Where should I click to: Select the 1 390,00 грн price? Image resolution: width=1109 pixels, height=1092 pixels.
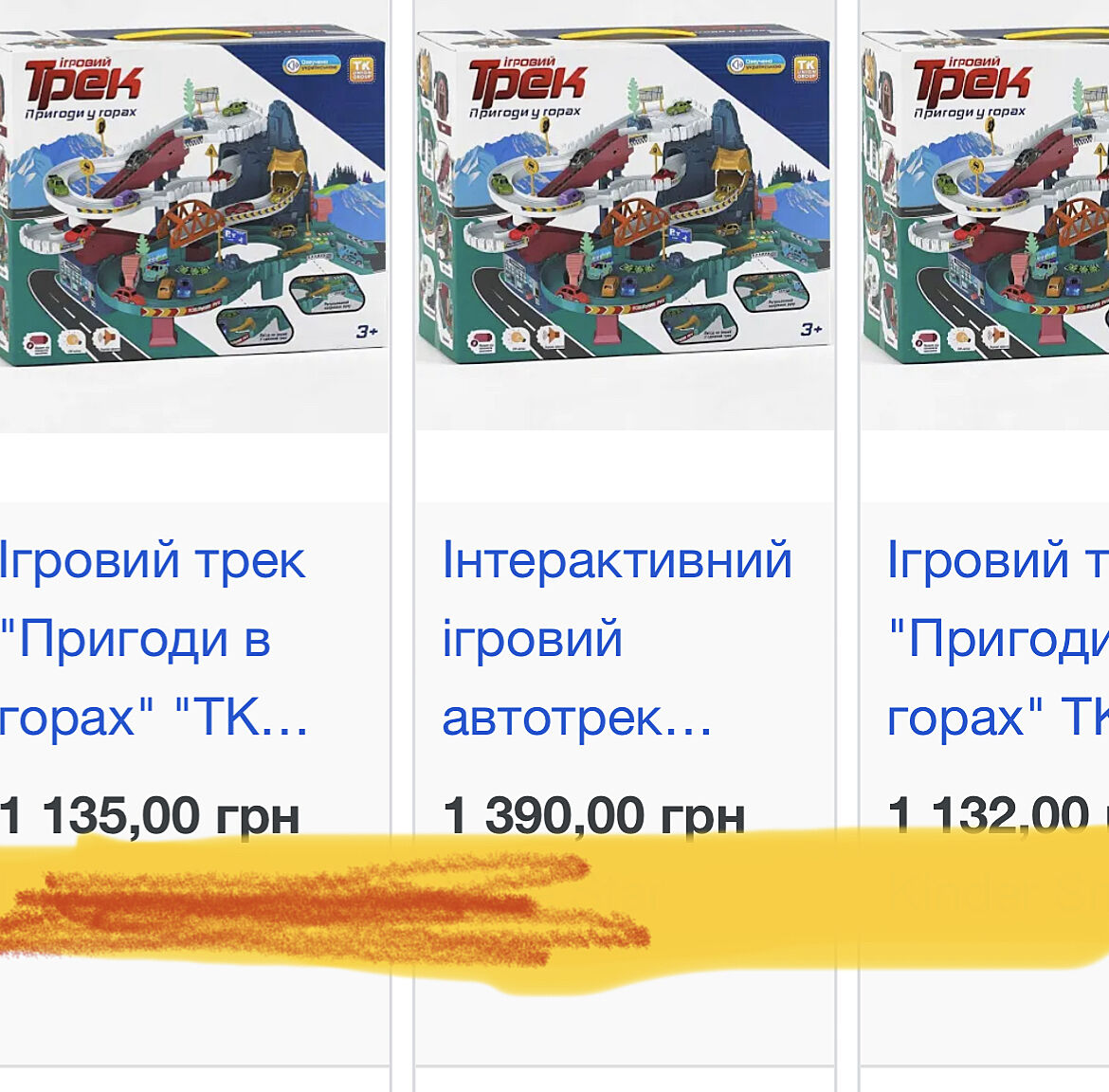[594, 815]
